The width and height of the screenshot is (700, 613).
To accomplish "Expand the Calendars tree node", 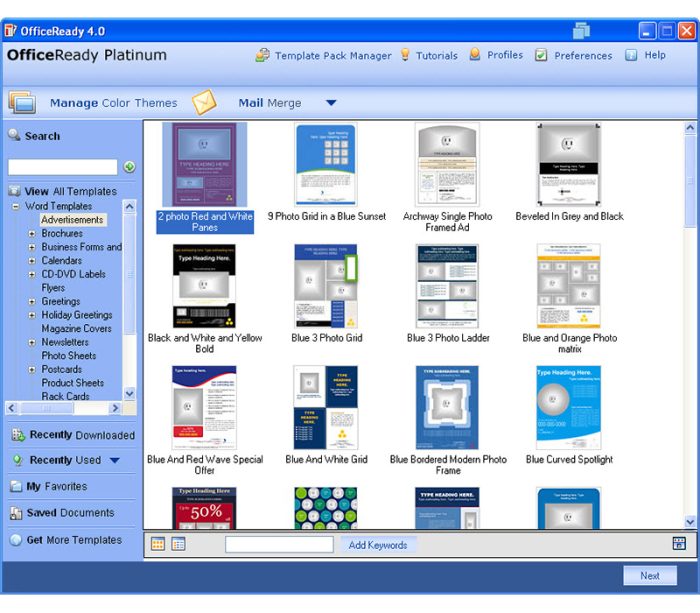I will point(32,261).
